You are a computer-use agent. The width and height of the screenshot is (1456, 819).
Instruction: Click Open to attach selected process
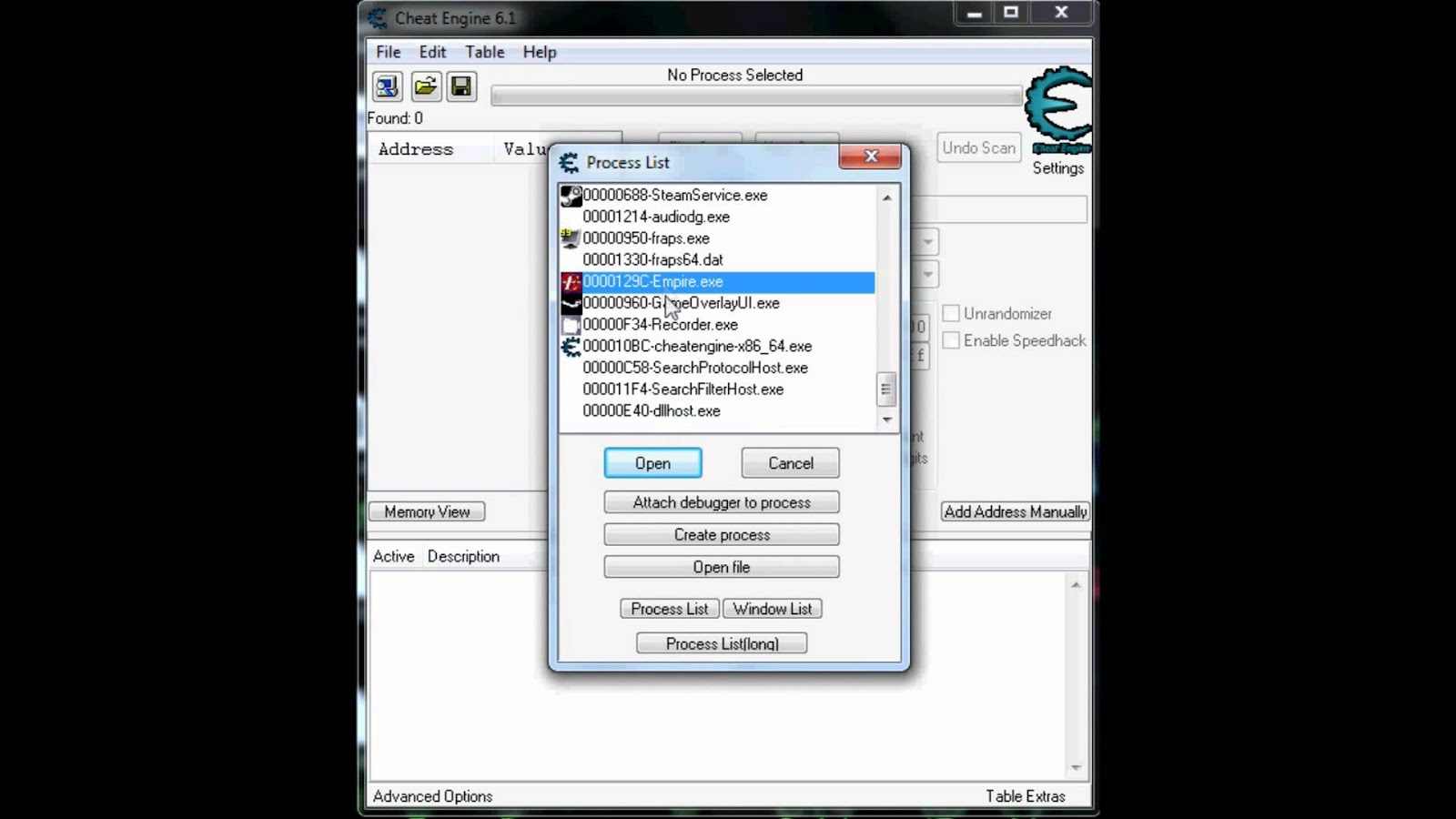[652, 463]
